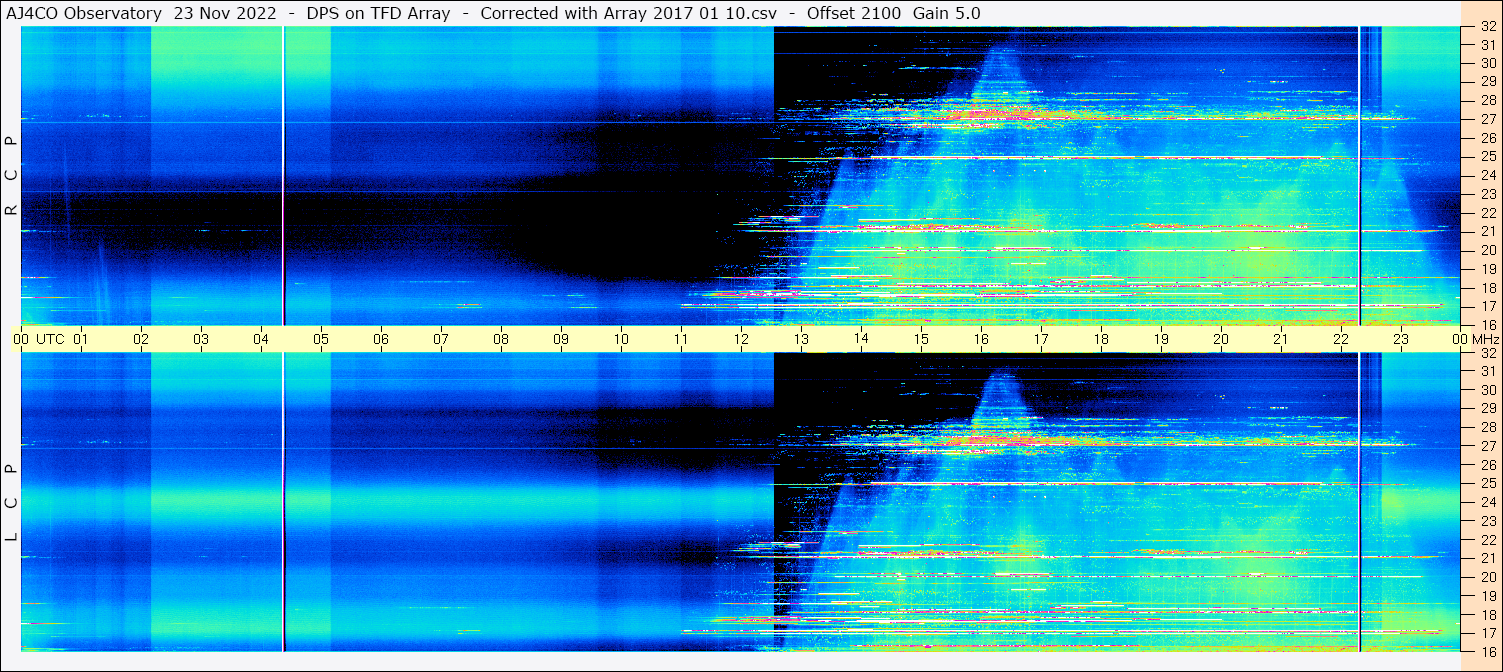Select the 19 hour tick label on time axis
The image size is (1503, 672).
click(1161, 339)
